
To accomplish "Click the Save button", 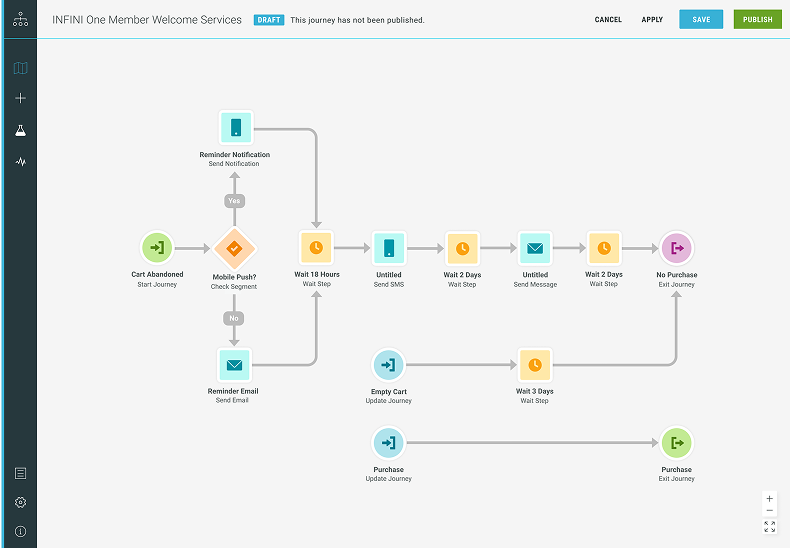I will [701, 20].
